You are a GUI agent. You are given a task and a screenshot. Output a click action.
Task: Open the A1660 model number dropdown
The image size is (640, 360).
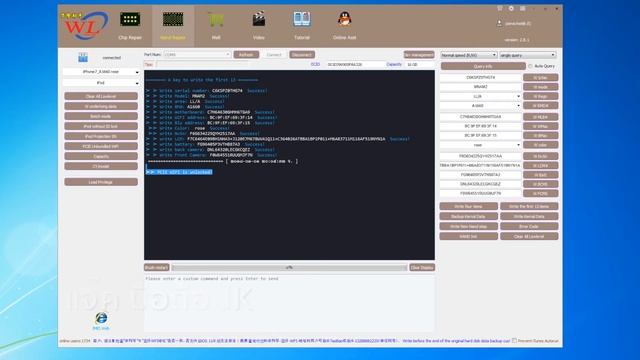[480, 106]
